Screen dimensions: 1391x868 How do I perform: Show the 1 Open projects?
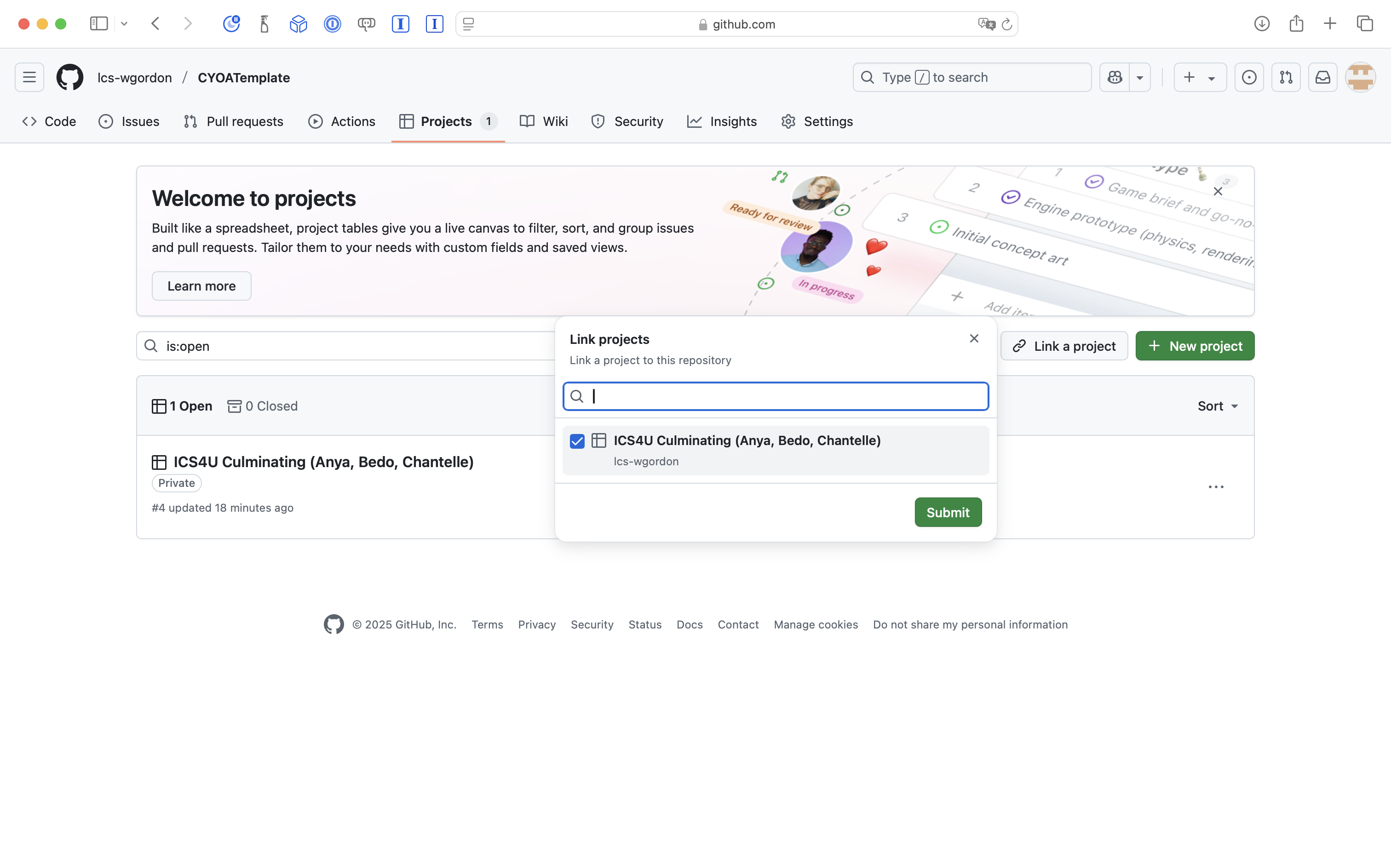pos(182,406)
